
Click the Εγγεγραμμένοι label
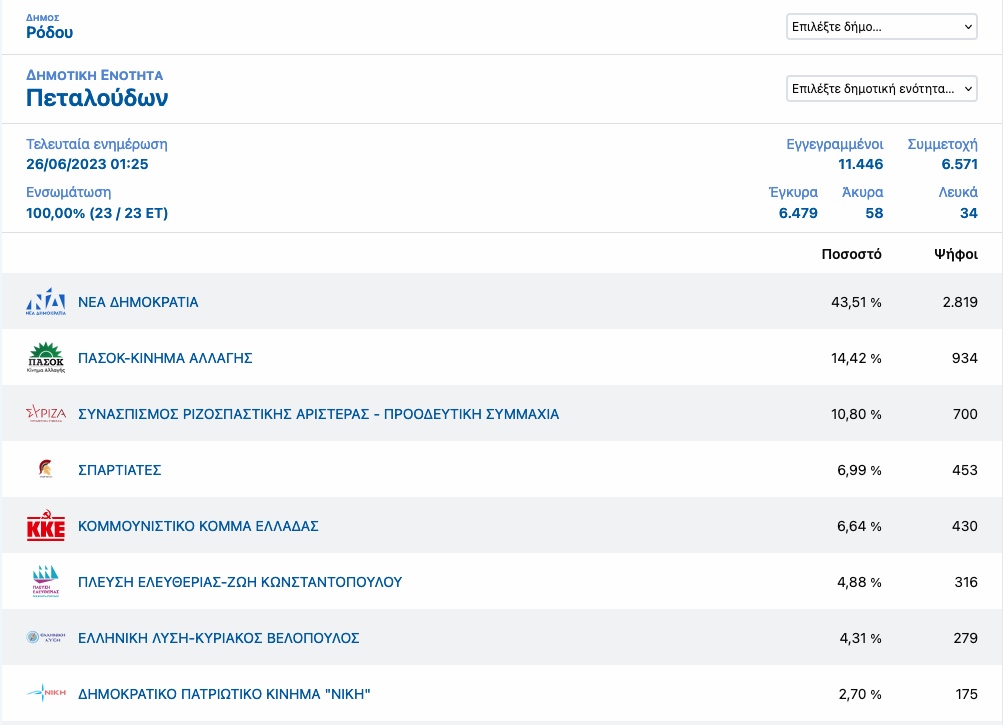click(x=835, y=145)
